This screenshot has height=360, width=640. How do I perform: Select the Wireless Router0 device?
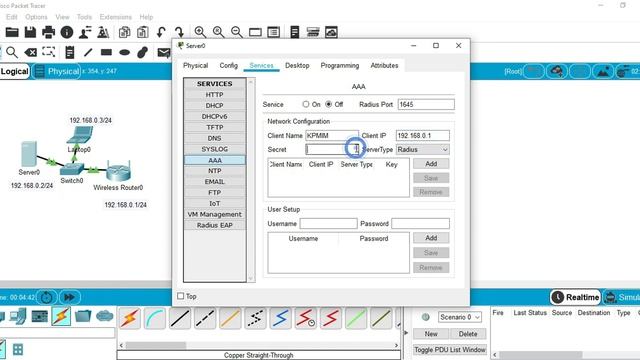[118, 171]
